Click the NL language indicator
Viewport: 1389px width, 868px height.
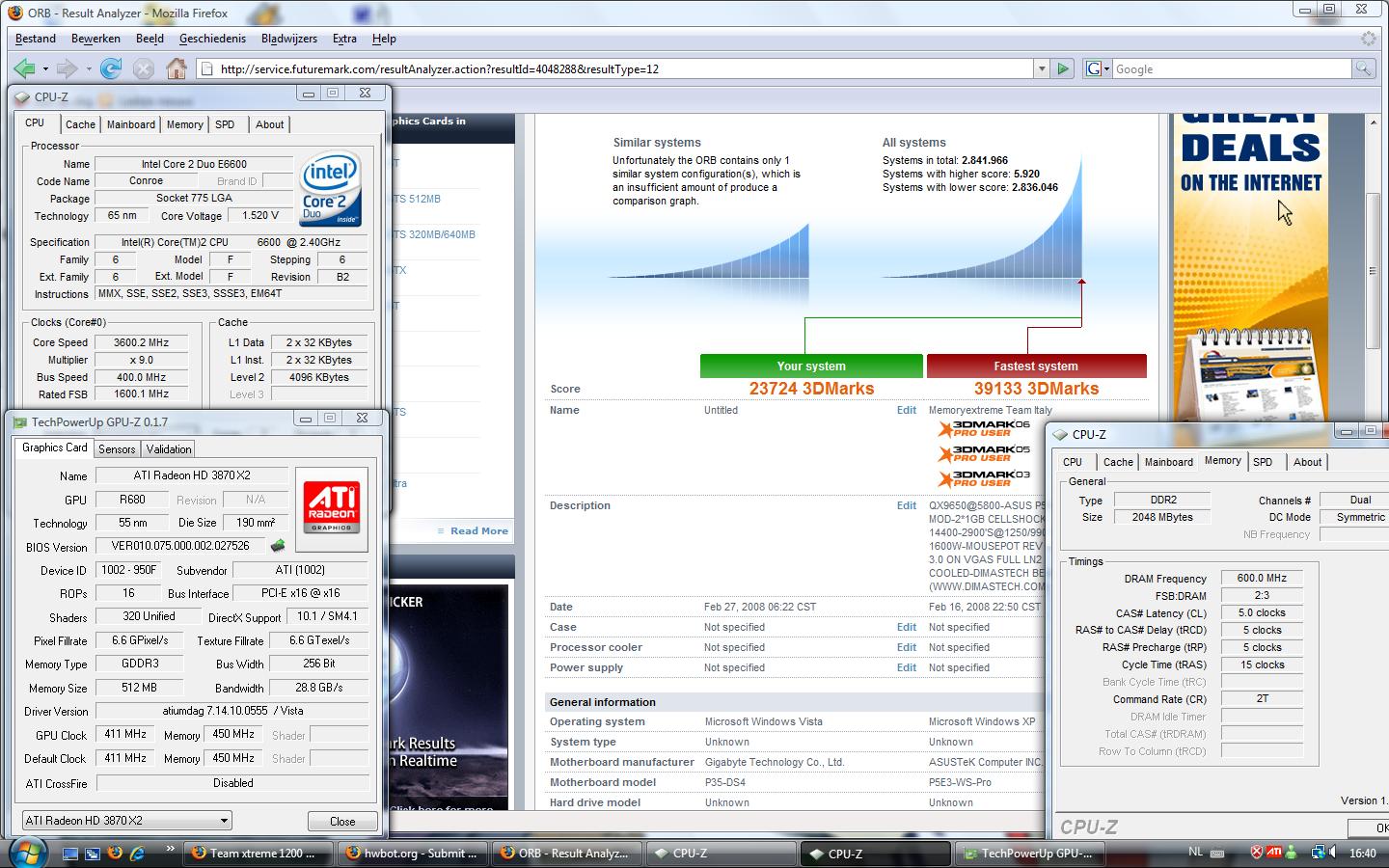tap(1196, 852)
